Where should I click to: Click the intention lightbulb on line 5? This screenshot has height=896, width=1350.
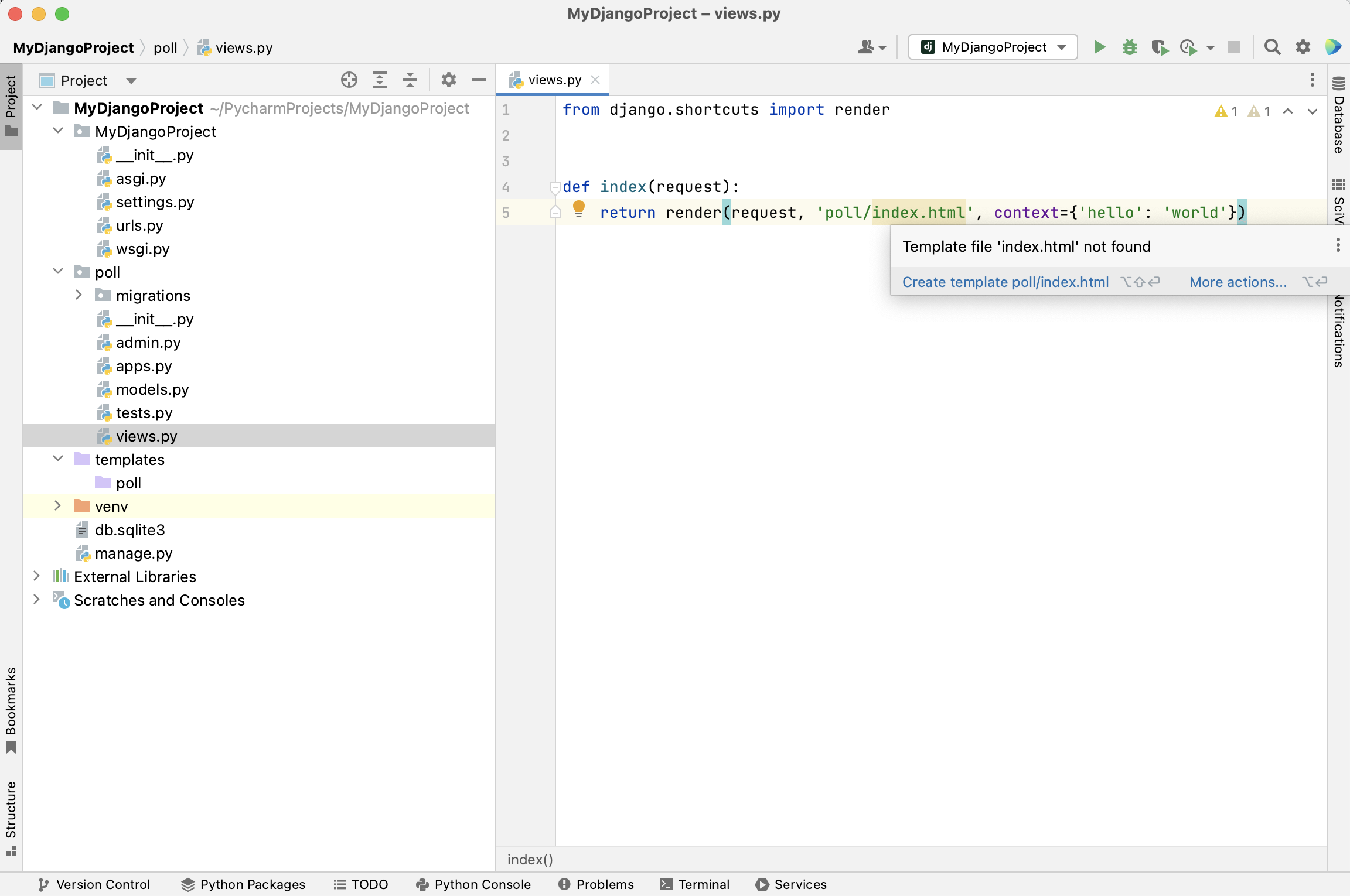pos(579,208)
